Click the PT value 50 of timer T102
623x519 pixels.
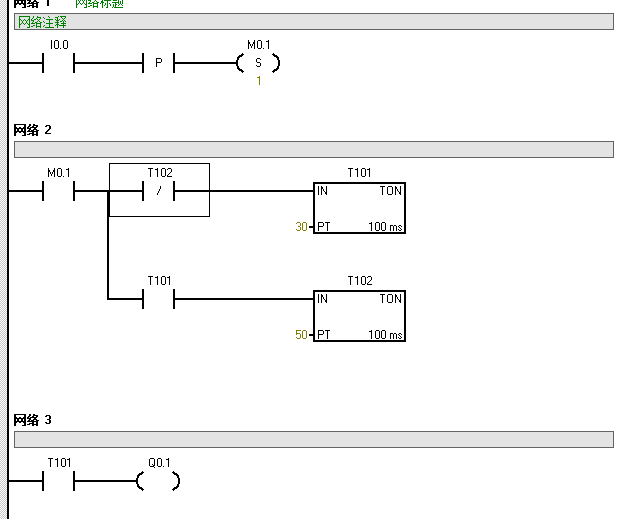301,334
